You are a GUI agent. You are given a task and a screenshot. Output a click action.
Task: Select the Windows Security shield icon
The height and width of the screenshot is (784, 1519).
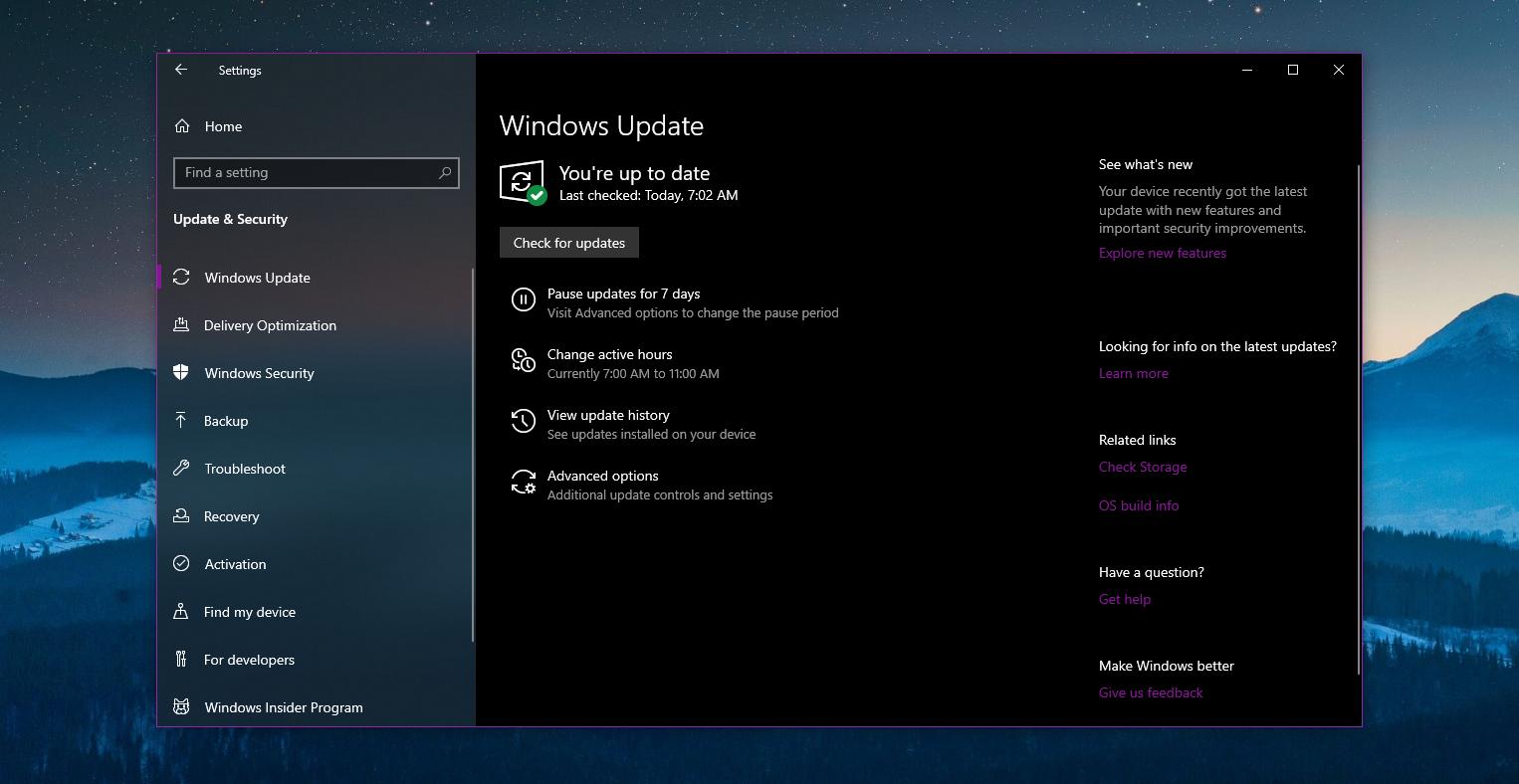(181, 373)
